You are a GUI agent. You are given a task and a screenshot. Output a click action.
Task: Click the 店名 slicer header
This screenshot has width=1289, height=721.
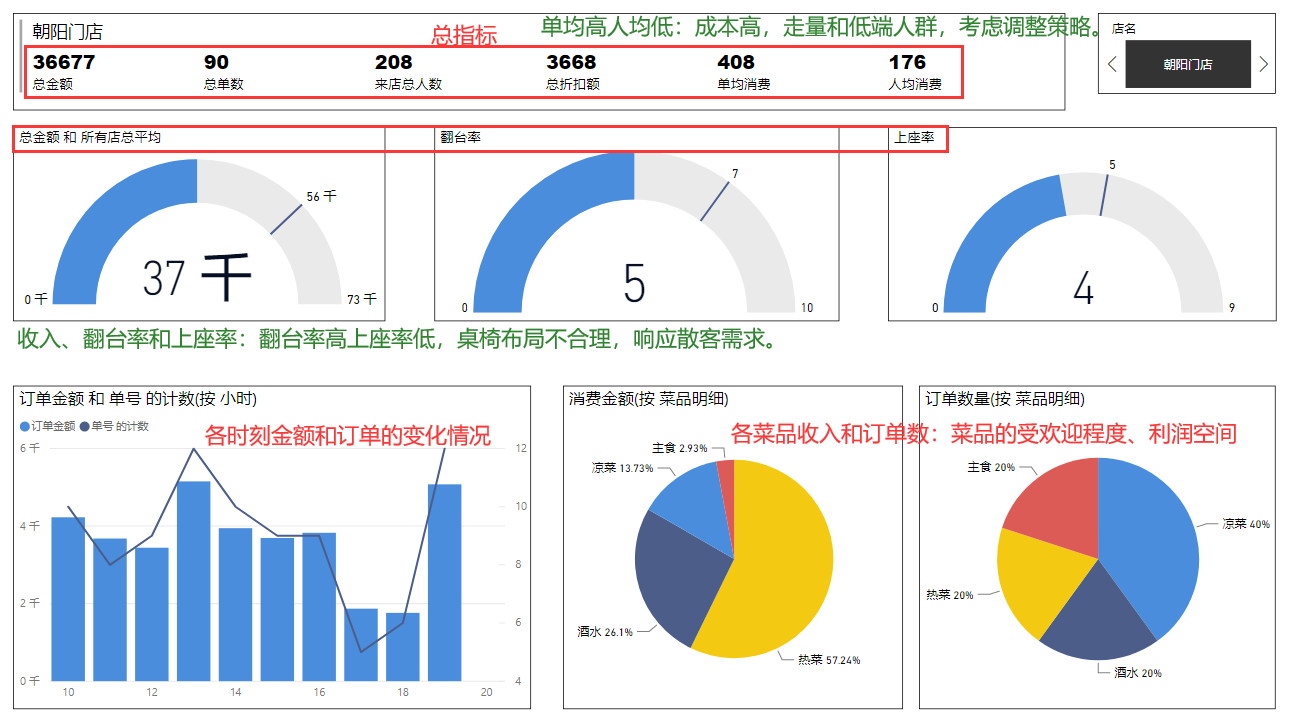point(1124,29)
